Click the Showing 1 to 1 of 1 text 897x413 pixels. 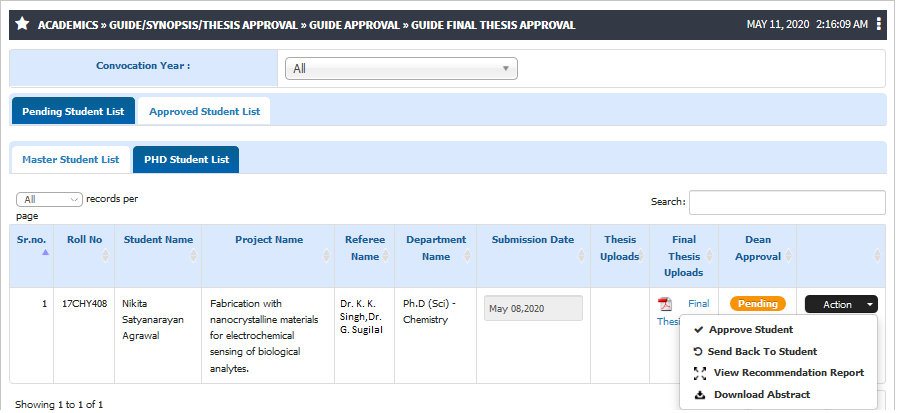pos(59,404)
